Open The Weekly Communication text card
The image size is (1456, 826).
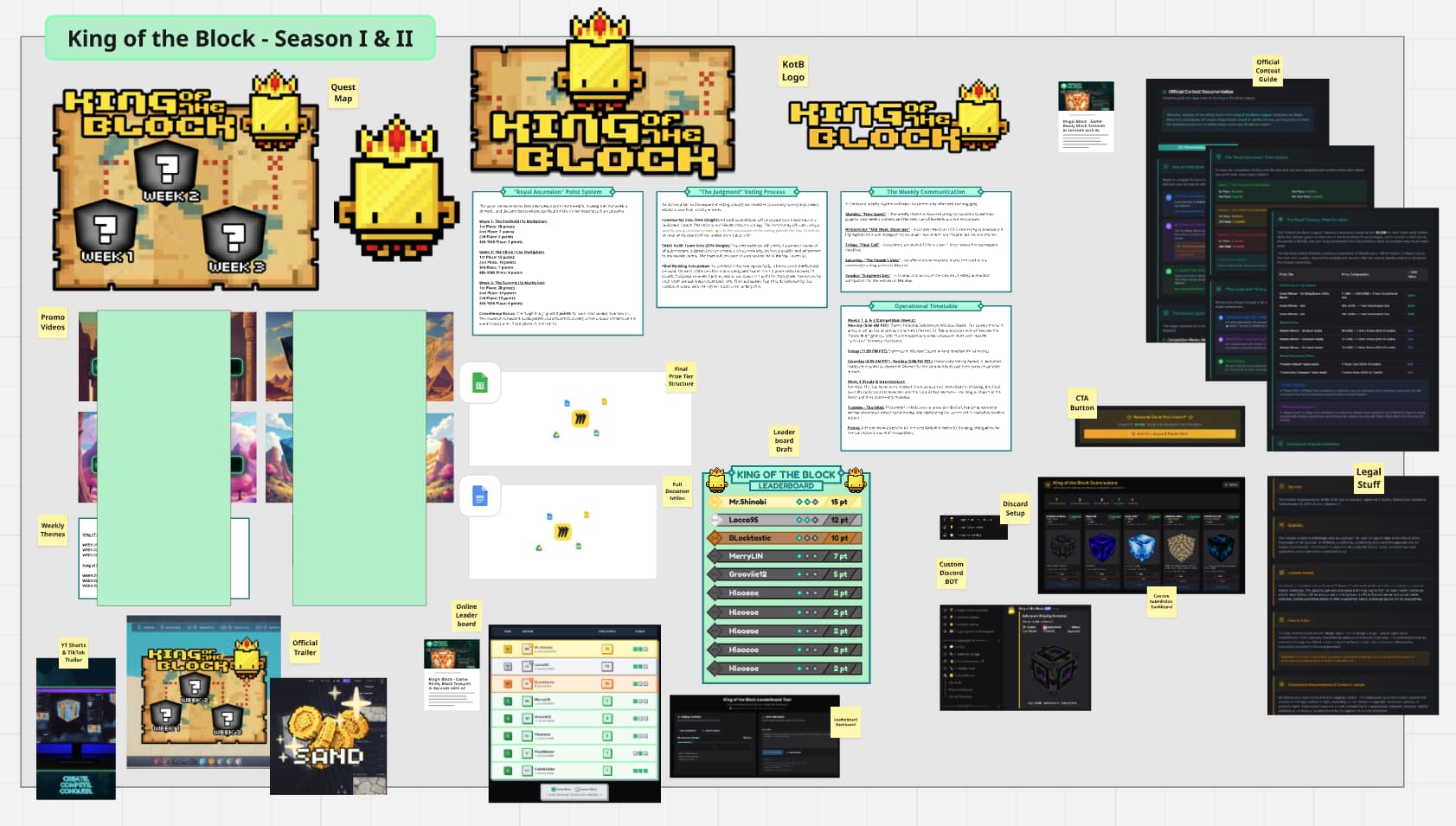click(926, 240)
